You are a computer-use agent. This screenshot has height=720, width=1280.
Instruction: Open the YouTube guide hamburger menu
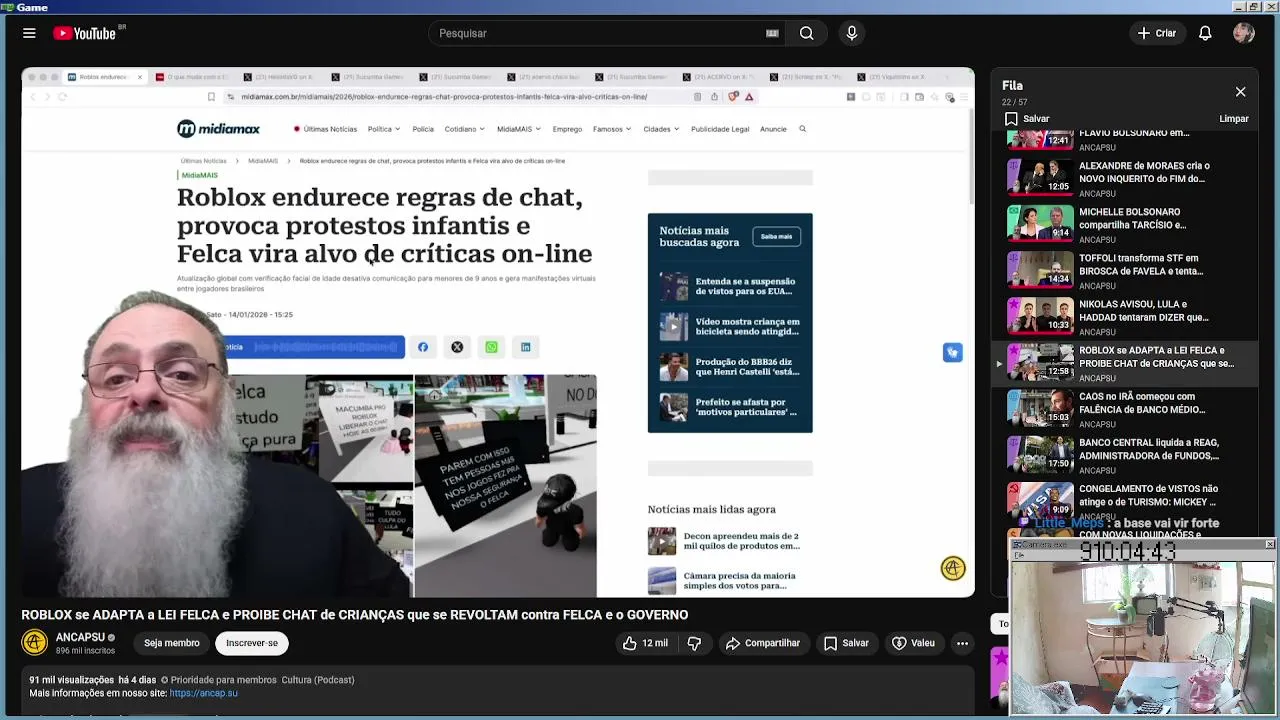click(x=29, y=33)
